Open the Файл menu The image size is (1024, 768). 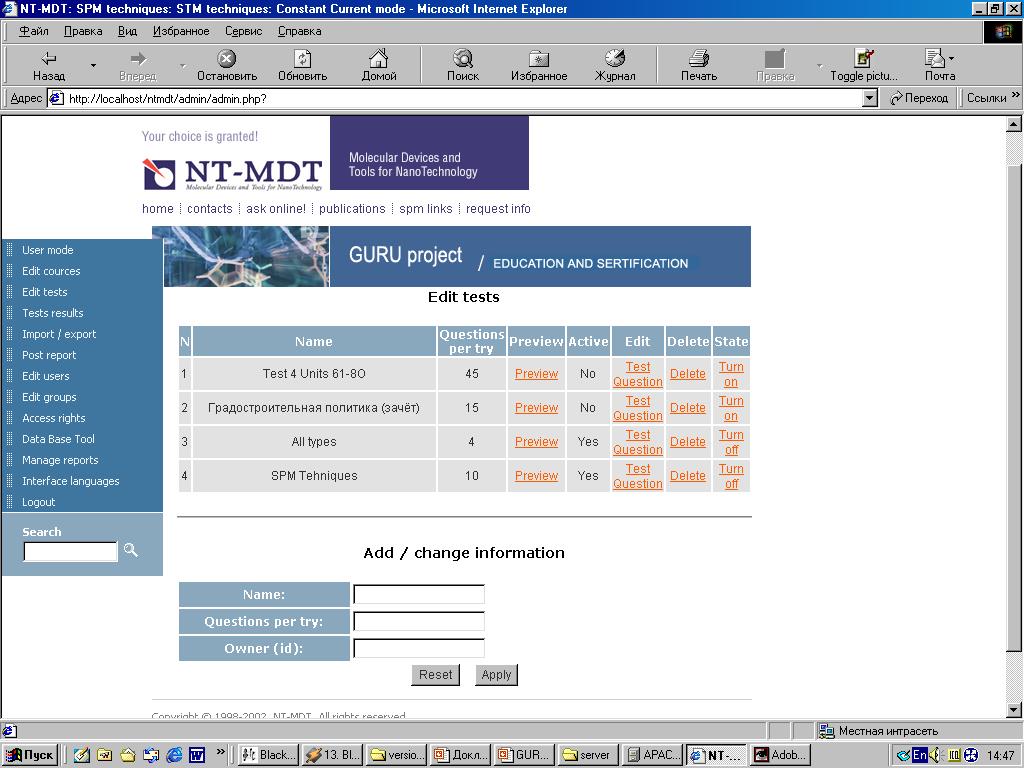tap(33, 31)
